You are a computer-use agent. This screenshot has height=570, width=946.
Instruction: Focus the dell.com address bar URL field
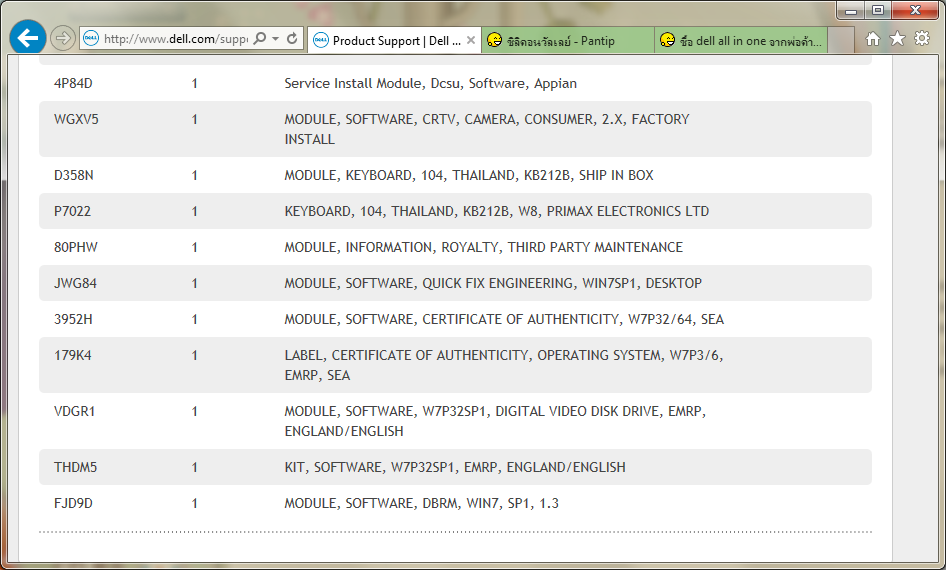tap(175, 39)
